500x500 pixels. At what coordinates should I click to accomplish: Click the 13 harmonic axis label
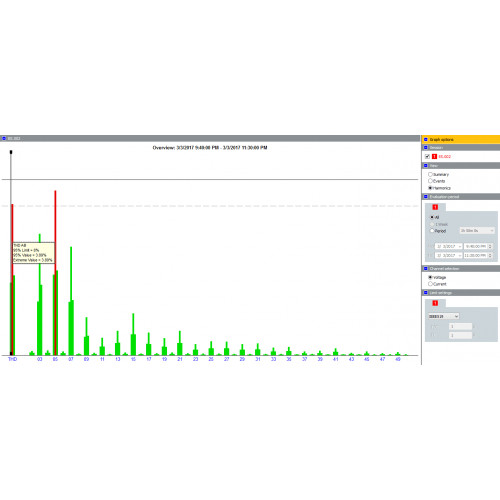tap(118, 359)
